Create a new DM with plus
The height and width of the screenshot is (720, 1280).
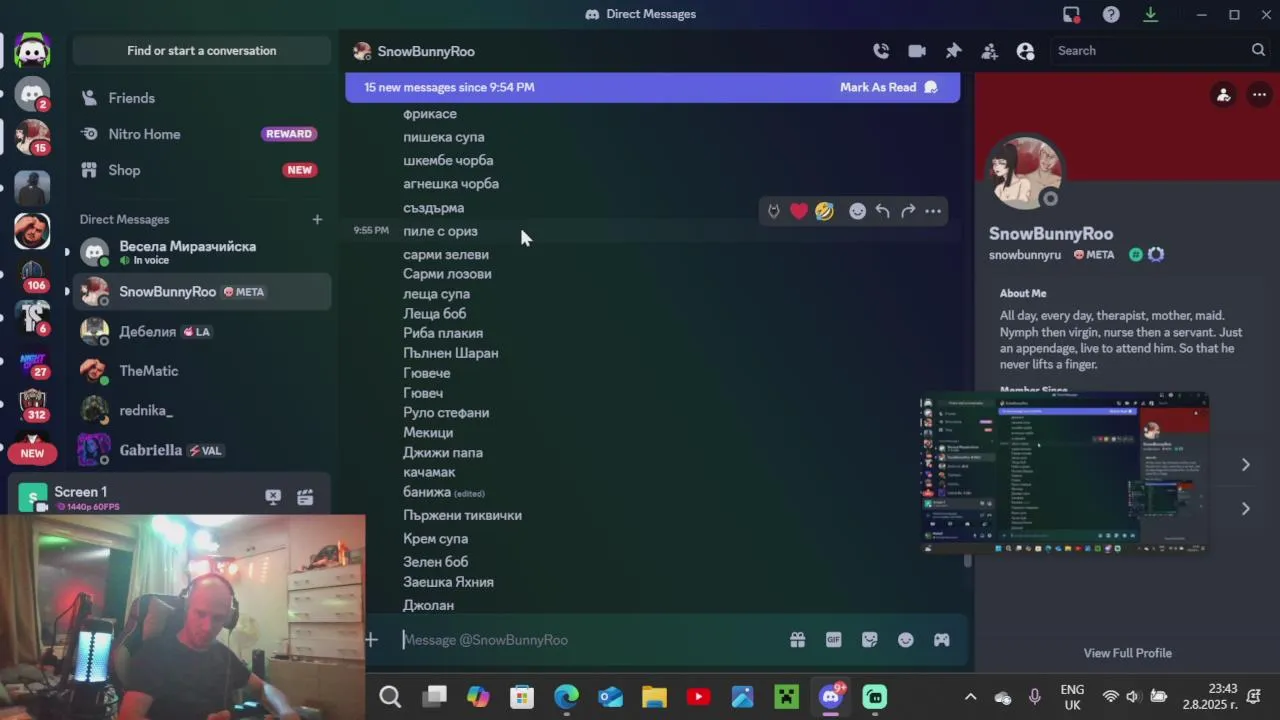tap(317, 219)
